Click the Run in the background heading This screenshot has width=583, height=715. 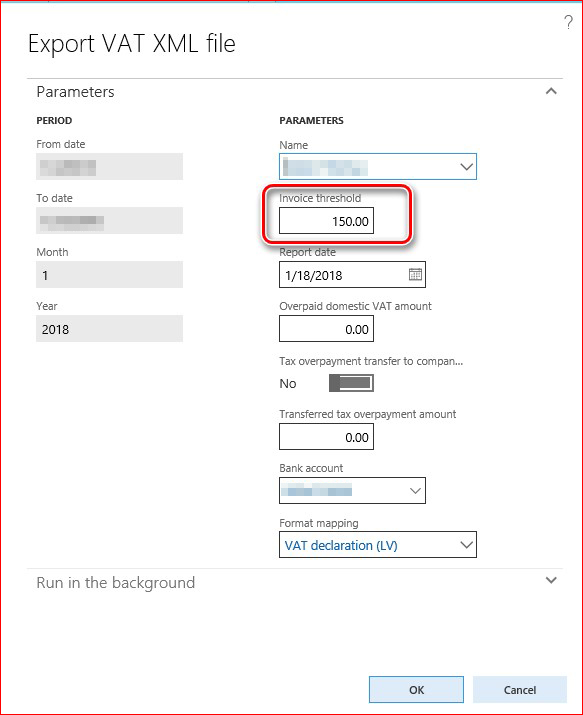pyautogui.click(x=116, y=583)
